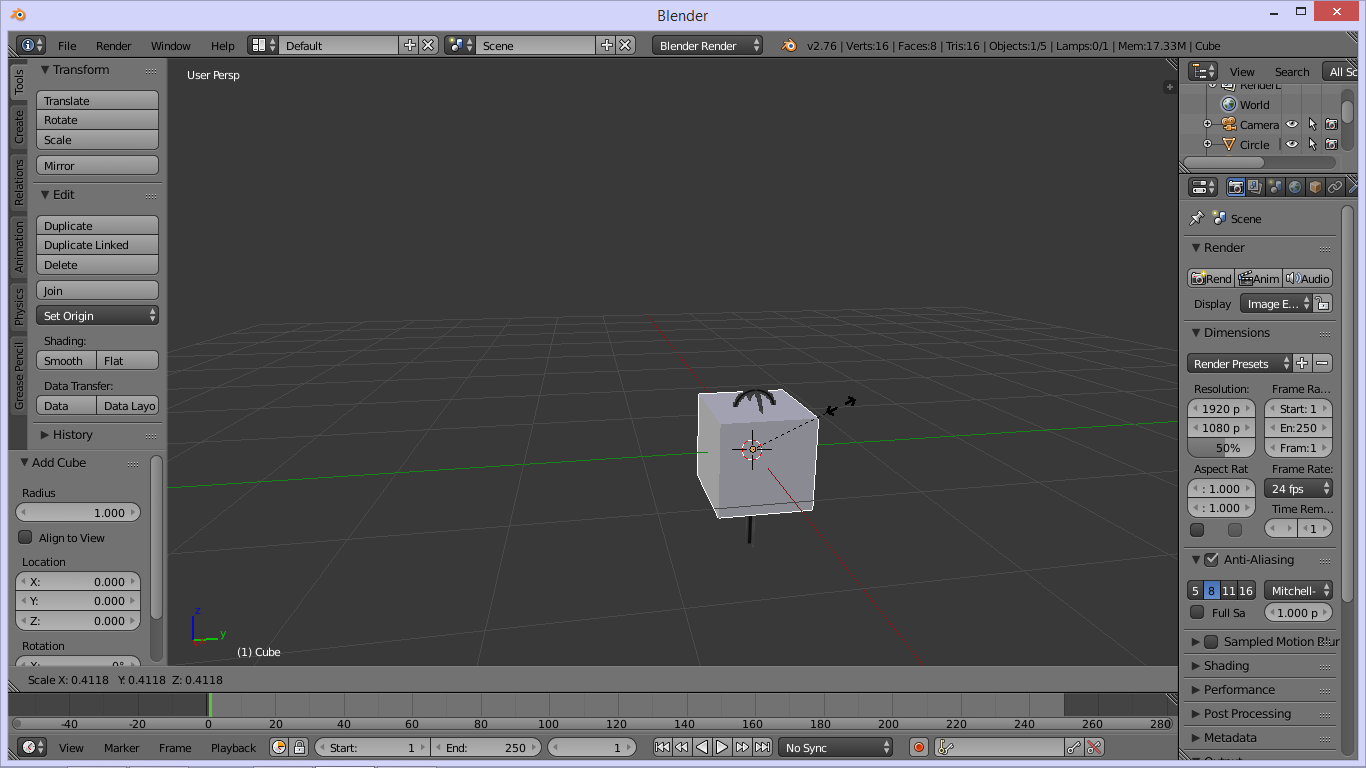This screenshot has height=768, width=1366.
Task: Enable the Align to View checkbox
Action: click(26, 537)
